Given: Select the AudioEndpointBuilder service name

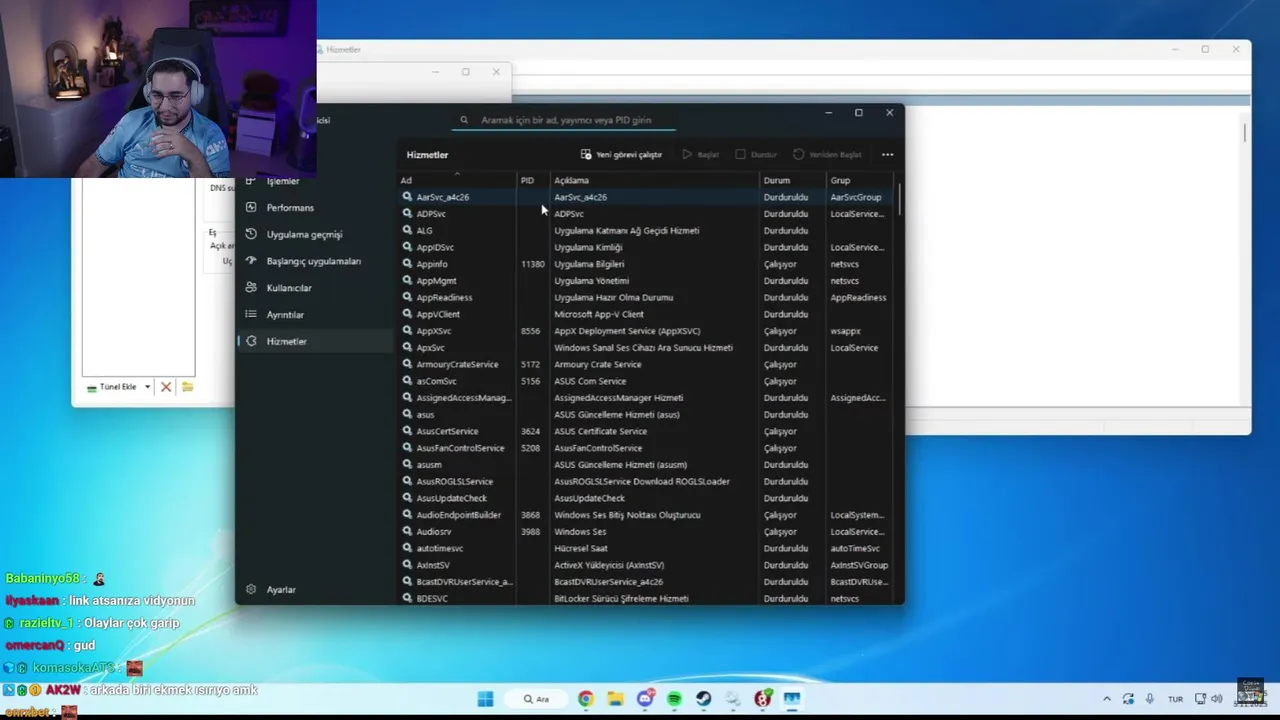Looking at the screenshot, I should (459, 515).
